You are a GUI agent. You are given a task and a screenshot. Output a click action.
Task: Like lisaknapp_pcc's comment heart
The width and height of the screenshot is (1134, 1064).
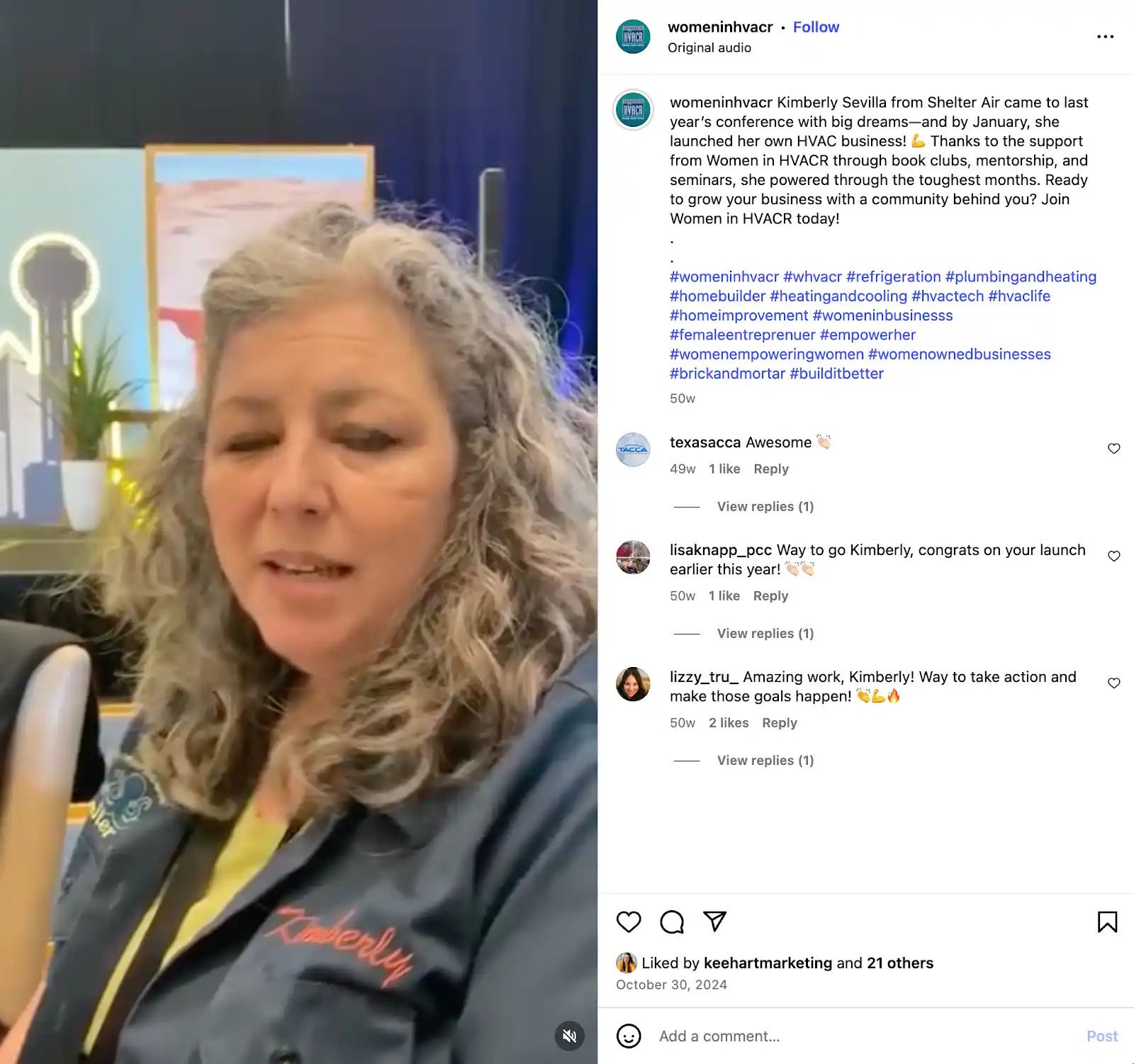[x=1113, y=556]
